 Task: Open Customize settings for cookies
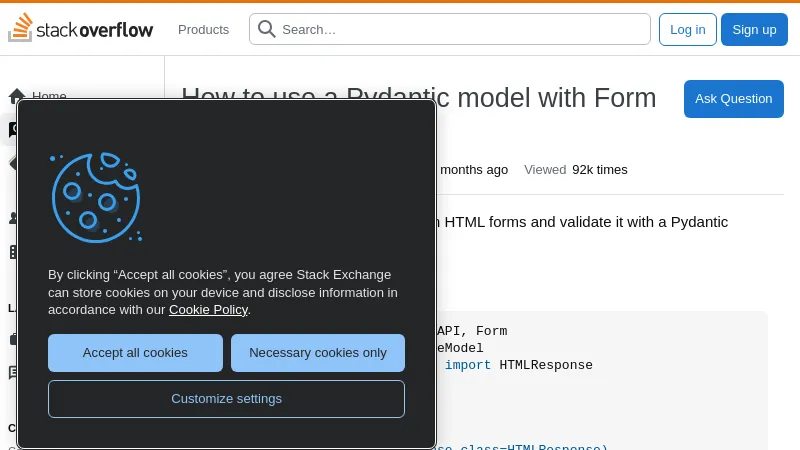coord(226,399)
